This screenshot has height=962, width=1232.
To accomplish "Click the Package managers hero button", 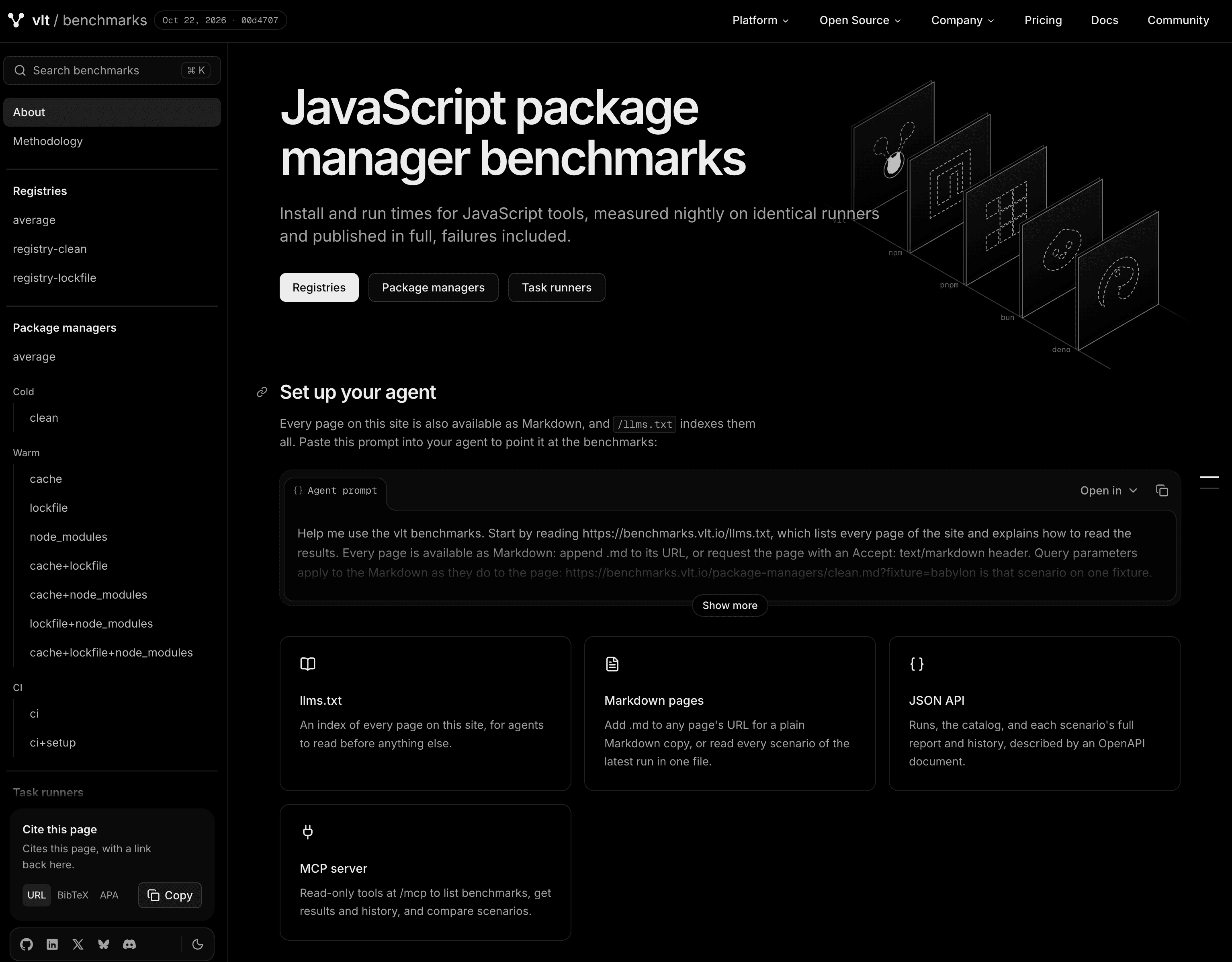I will tap(433, 288).
